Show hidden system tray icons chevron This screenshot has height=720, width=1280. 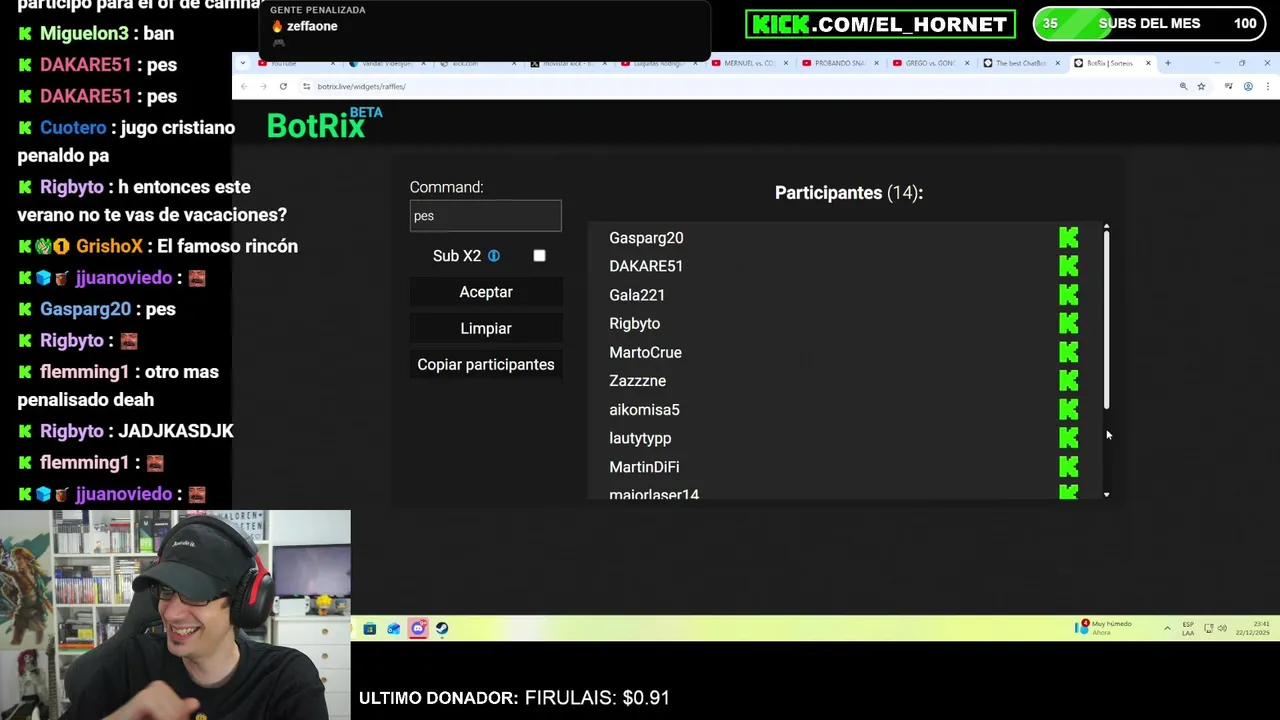[x=1167, y=628]
